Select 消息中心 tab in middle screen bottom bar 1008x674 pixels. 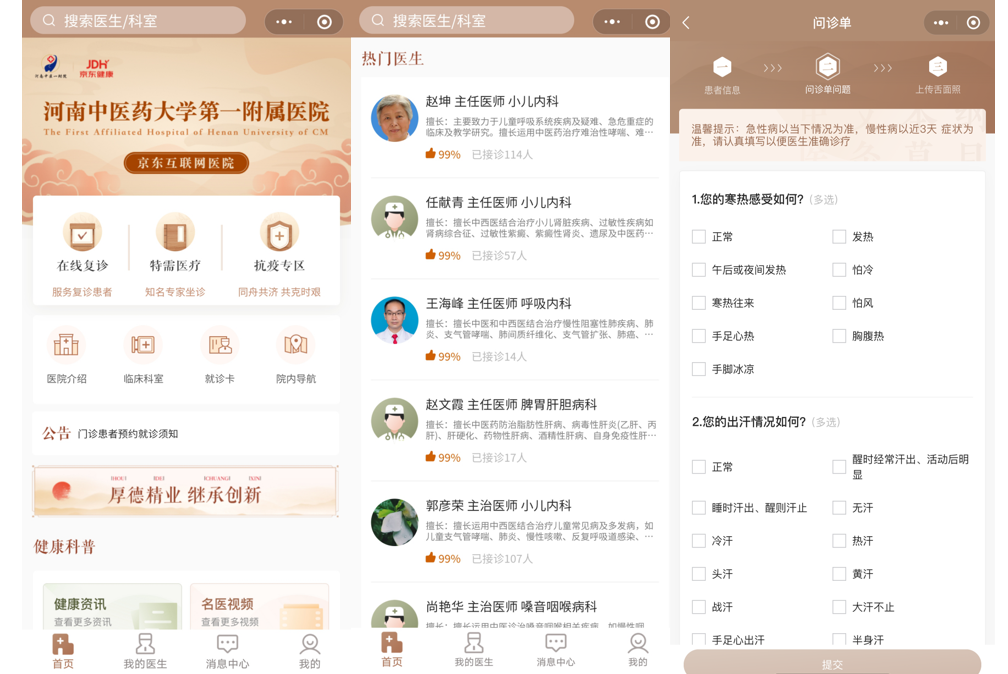pyautogui.click(x=556, y=650)
